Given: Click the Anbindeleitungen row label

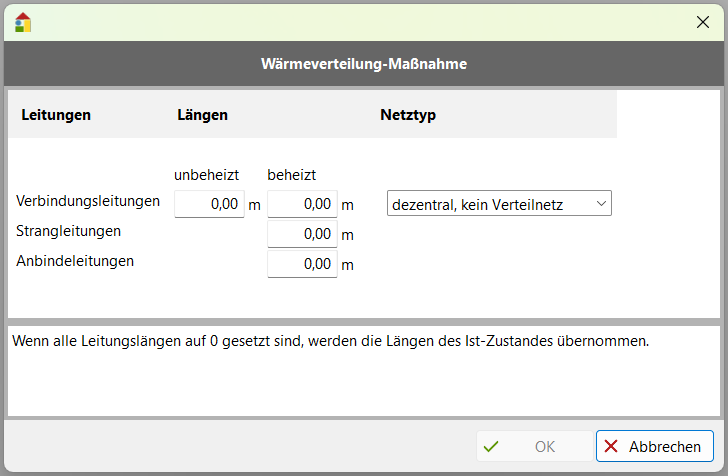Looking at the screenshot, I should [75, 261].
